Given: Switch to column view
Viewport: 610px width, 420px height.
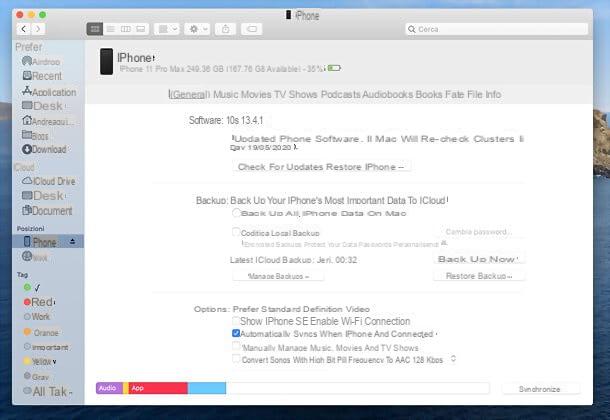Looking at the screenshot, I should (x=126, y=29).
